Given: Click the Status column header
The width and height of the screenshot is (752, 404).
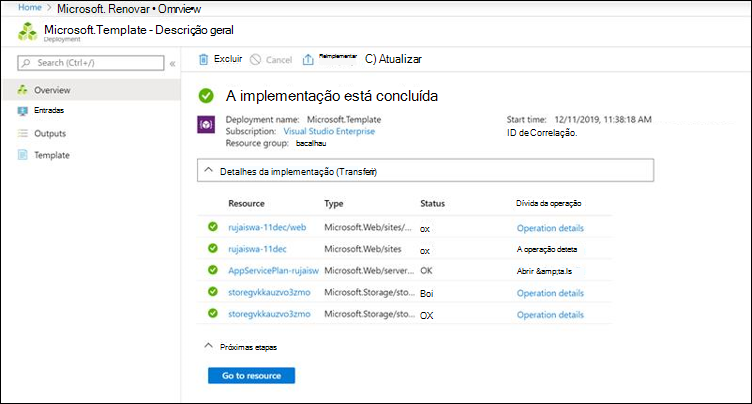Looking at the screenshot, I should coord(433,203).
